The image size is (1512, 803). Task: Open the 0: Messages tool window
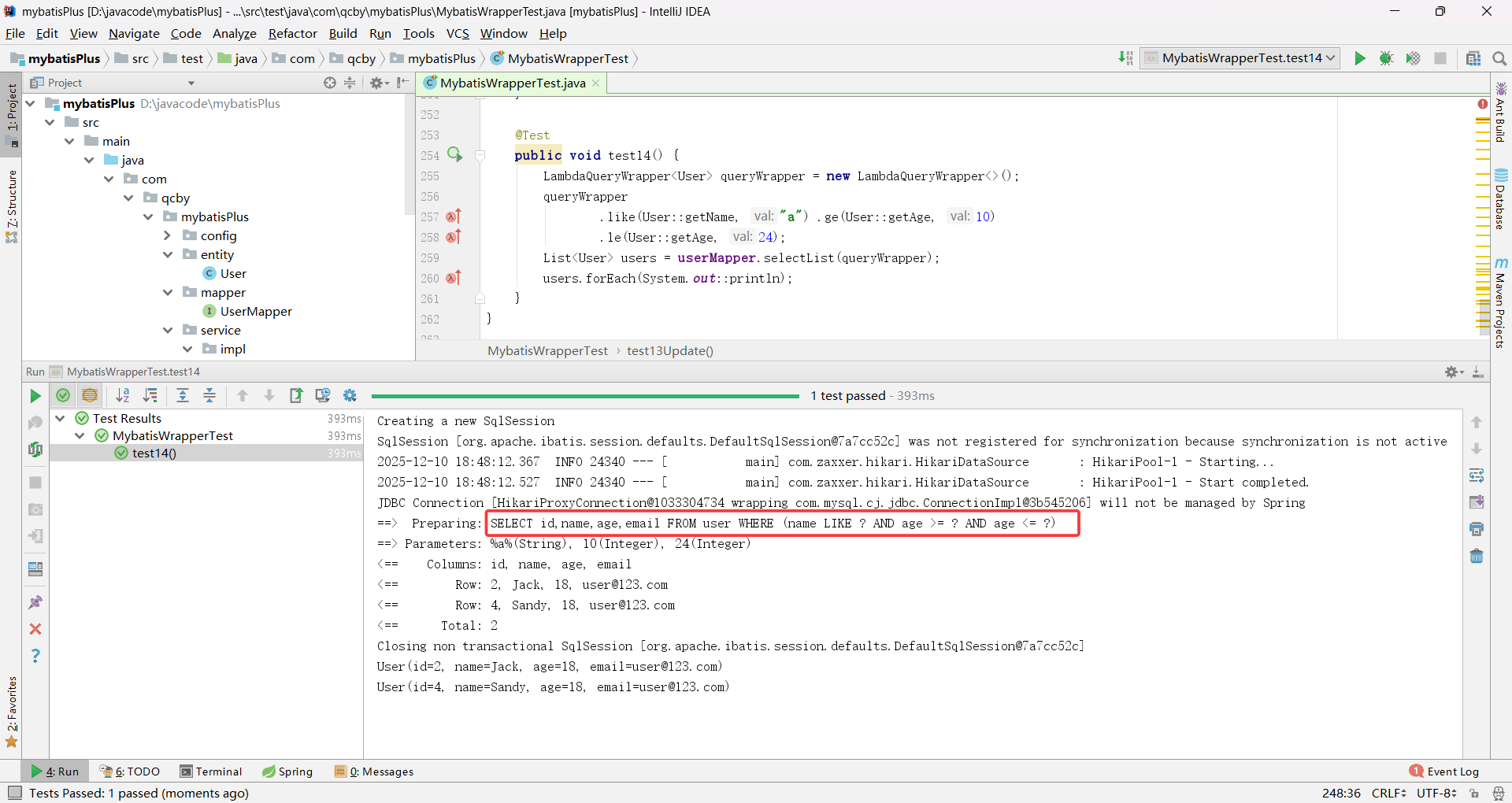pos(374,772)
